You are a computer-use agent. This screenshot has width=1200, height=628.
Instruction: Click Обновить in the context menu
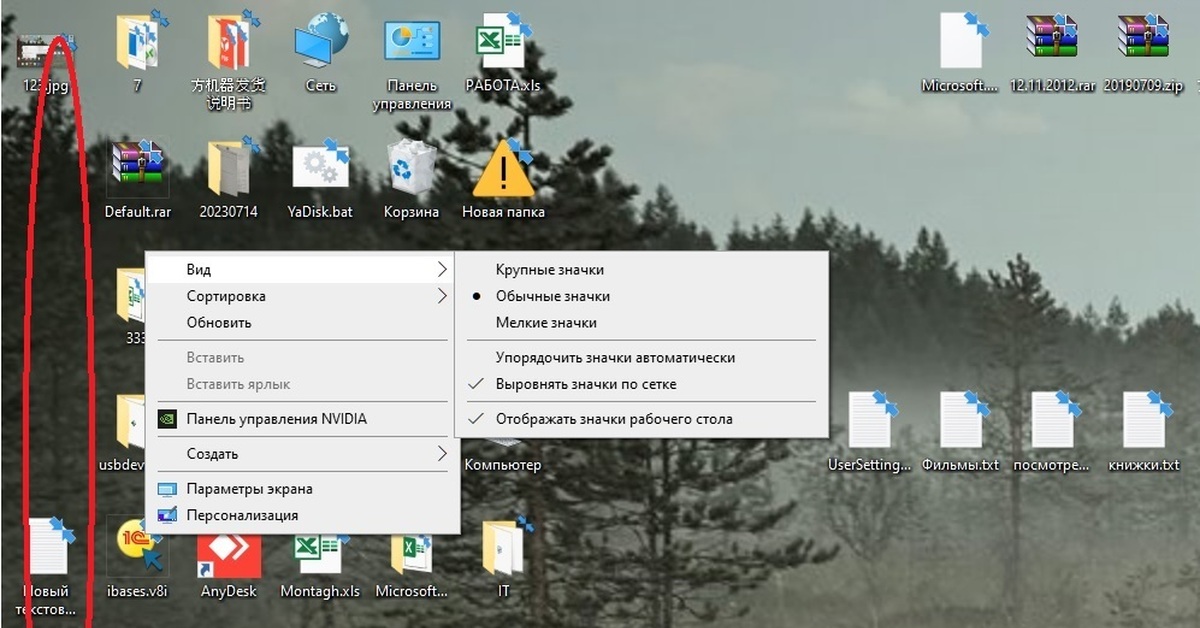[x=219, y=323]
